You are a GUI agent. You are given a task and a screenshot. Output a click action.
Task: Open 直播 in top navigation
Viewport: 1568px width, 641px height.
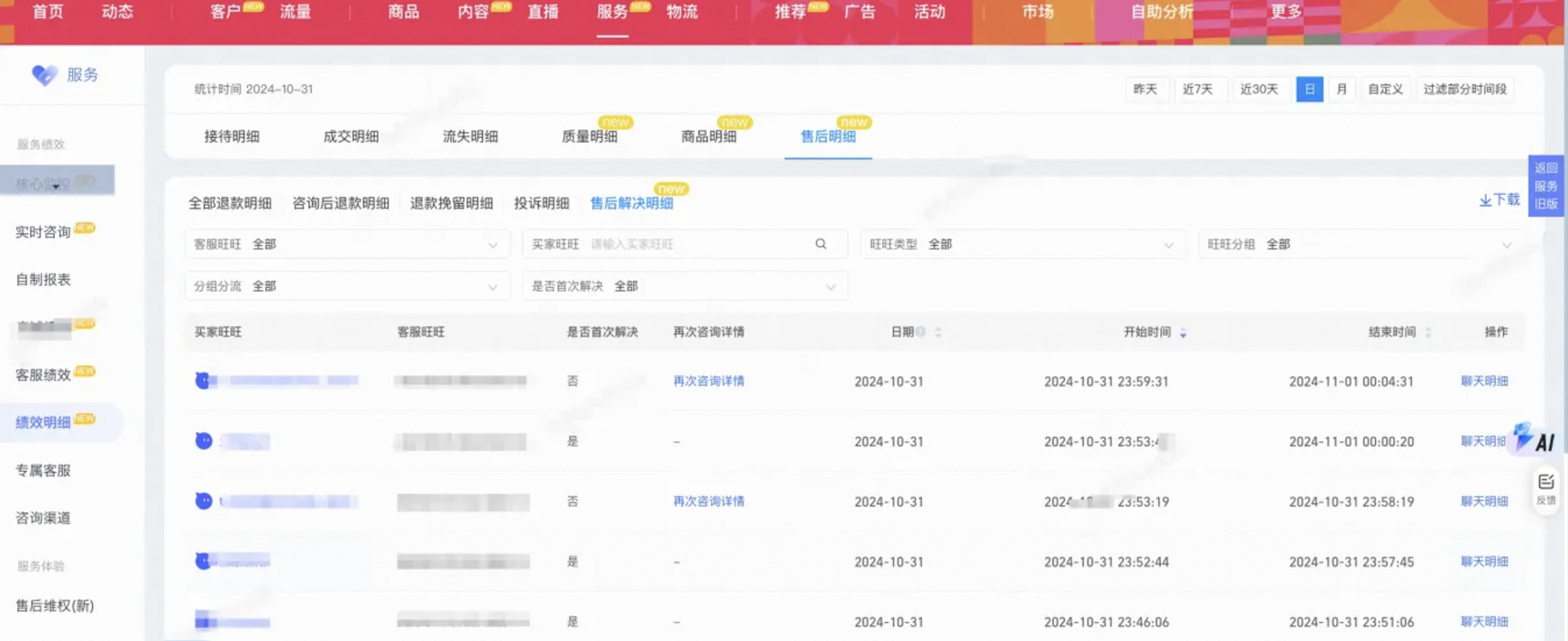coord(543,12)
